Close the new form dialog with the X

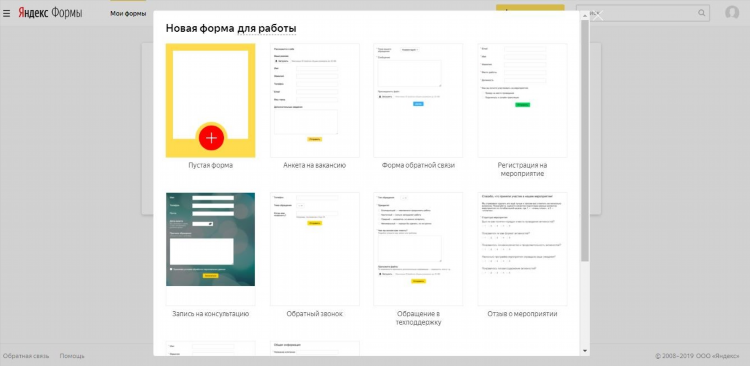[597, 15]
